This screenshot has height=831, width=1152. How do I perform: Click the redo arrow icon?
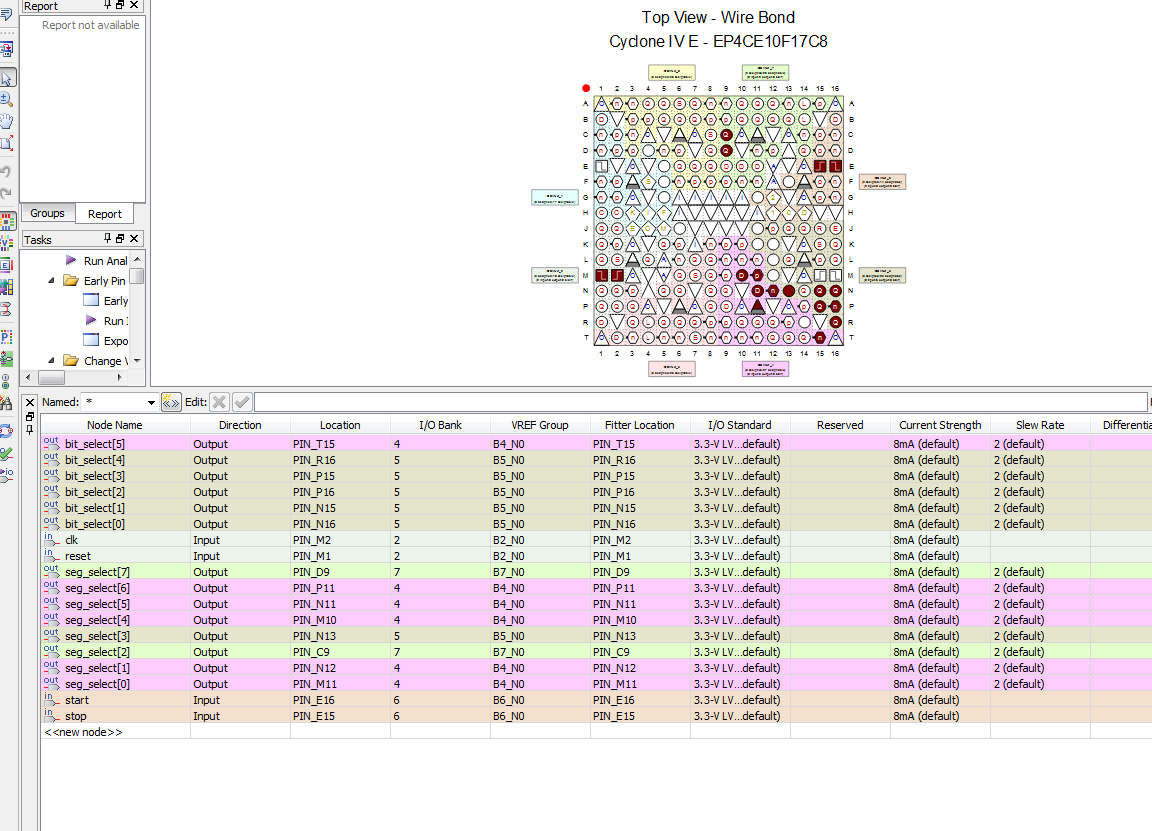6,193
